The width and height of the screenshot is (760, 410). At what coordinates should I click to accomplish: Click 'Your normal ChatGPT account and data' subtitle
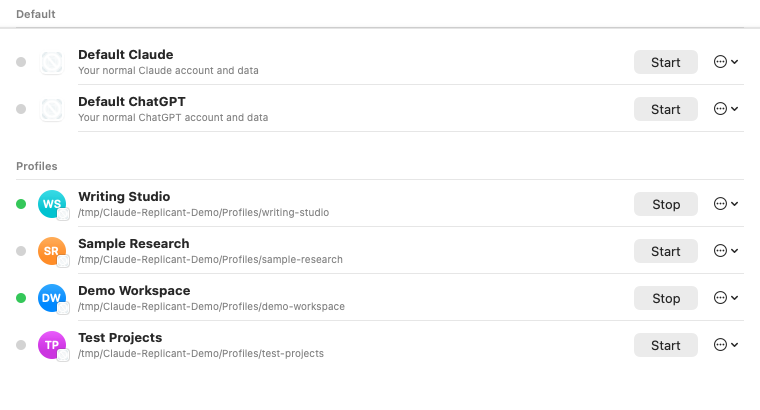coord(173,117)
